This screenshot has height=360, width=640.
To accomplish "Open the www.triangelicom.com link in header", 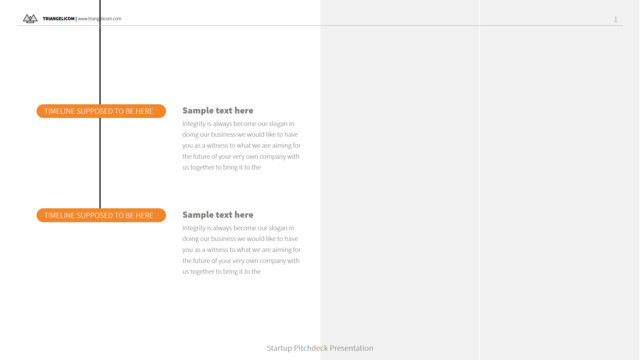I will [100, 19].
